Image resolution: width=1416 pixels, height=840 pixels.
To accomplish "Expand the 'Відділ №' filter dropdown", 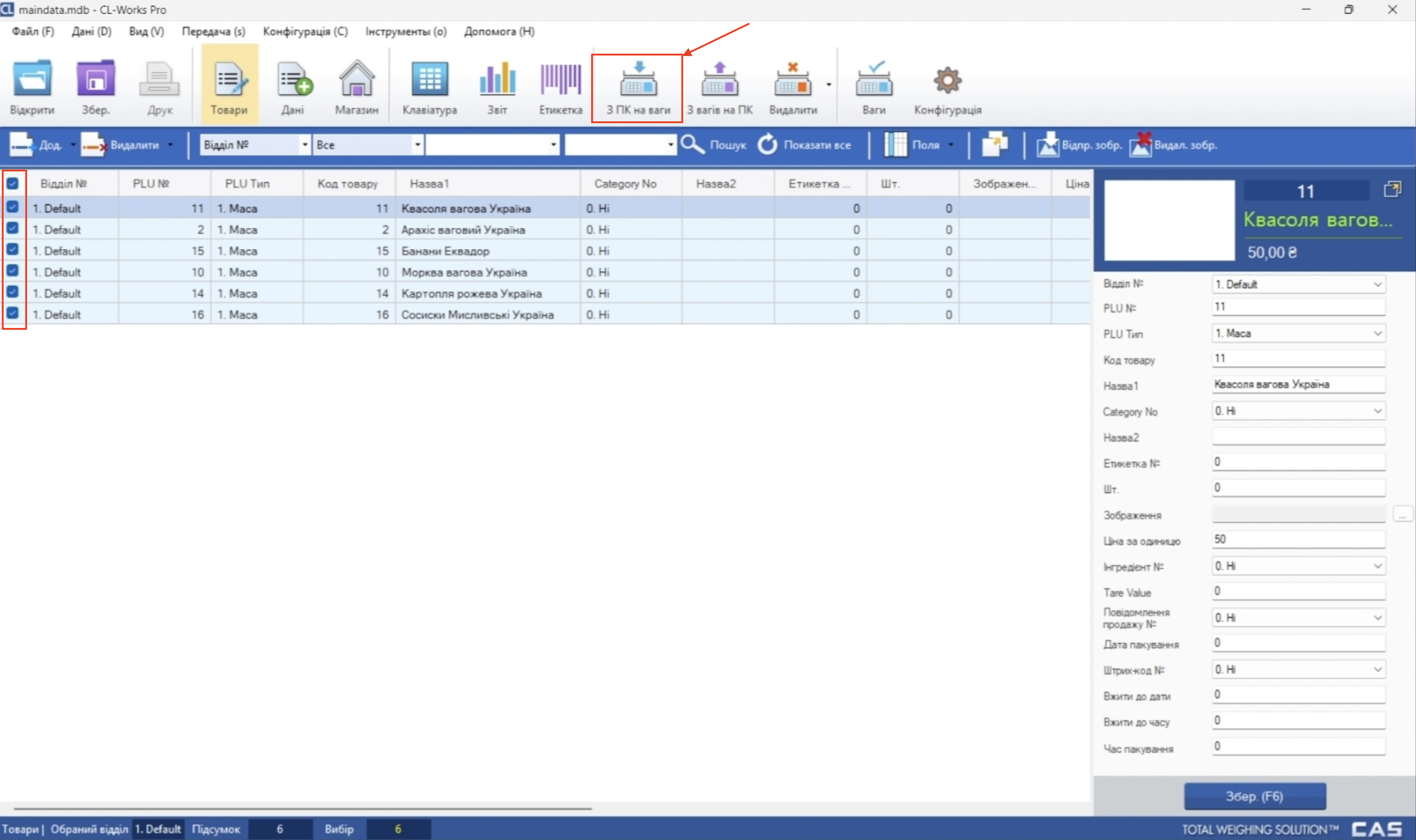I will coord(305,145).
